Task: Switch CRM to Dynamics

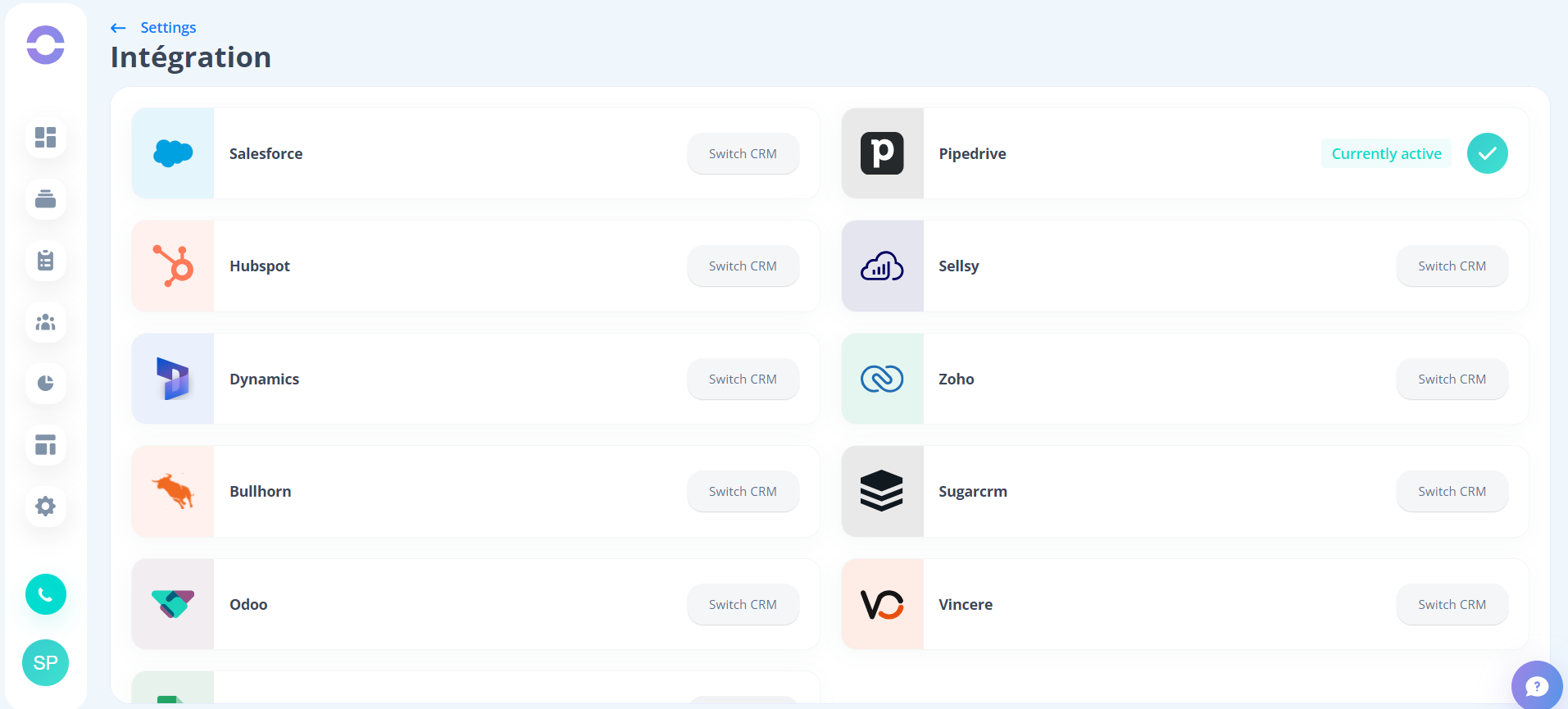Action: (x=743, y=379)
